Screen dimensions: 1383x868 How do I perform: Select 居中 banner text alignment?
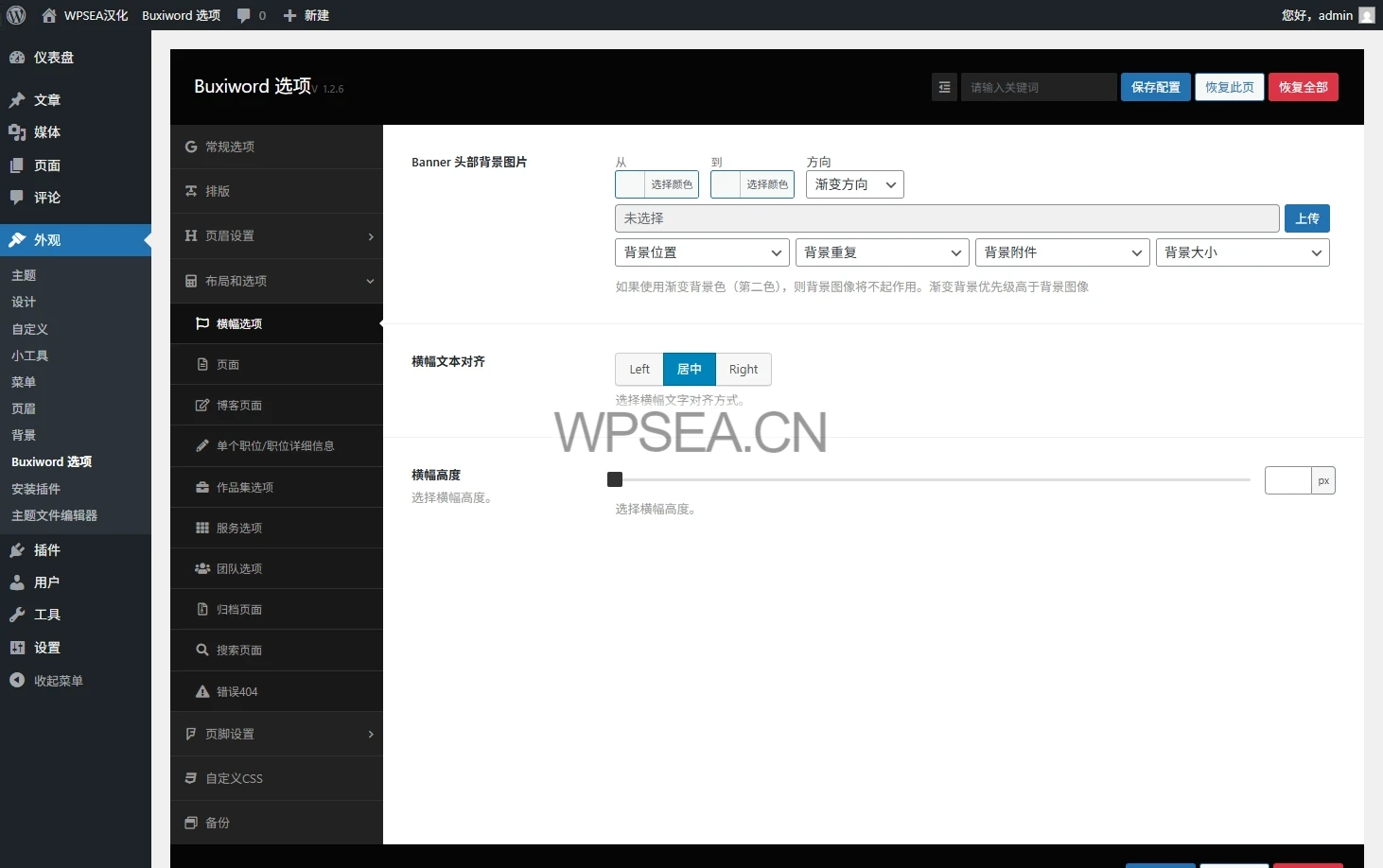(690, 370)
